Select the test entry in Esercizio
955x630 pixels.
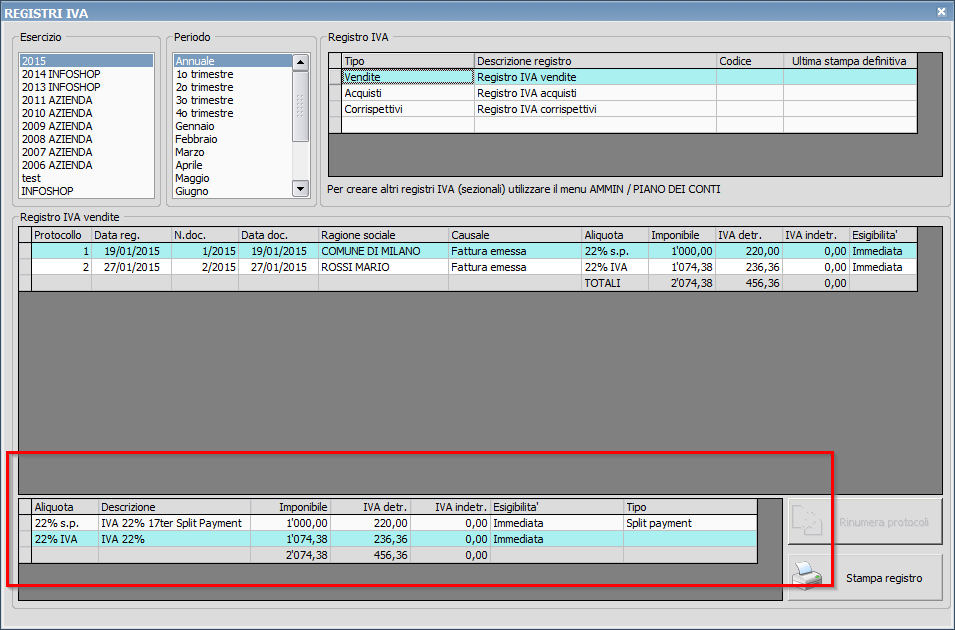click(x=31, y=178)
